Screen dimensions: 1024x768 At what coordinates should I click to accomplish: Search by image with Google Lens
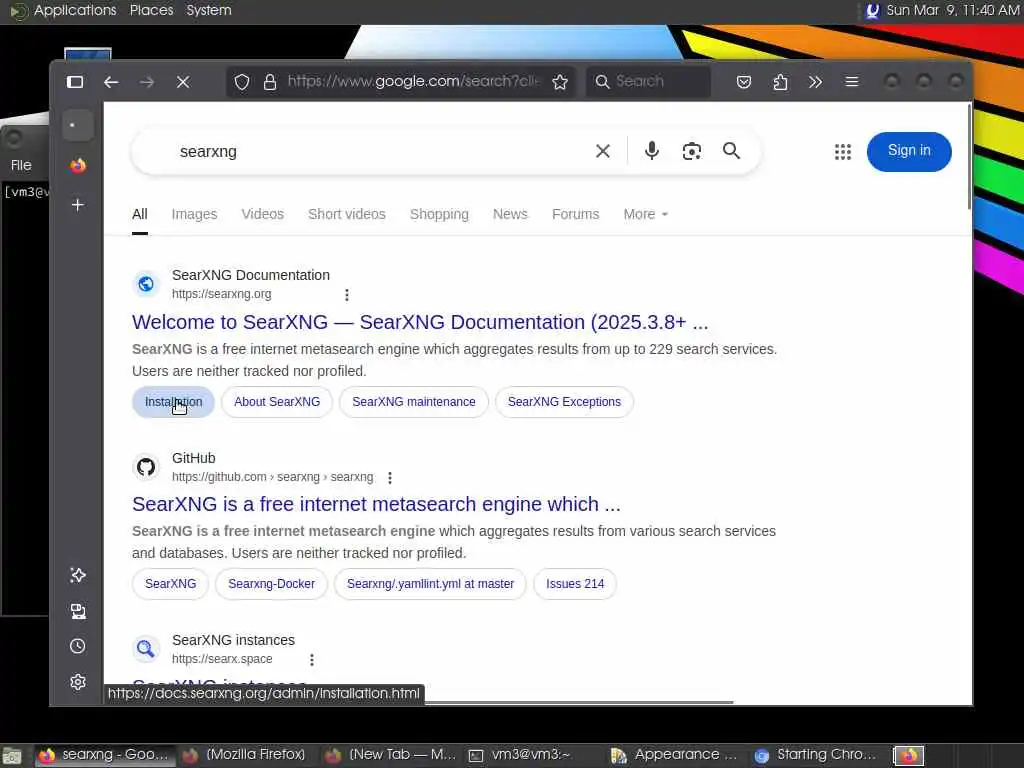click(692, 151)
